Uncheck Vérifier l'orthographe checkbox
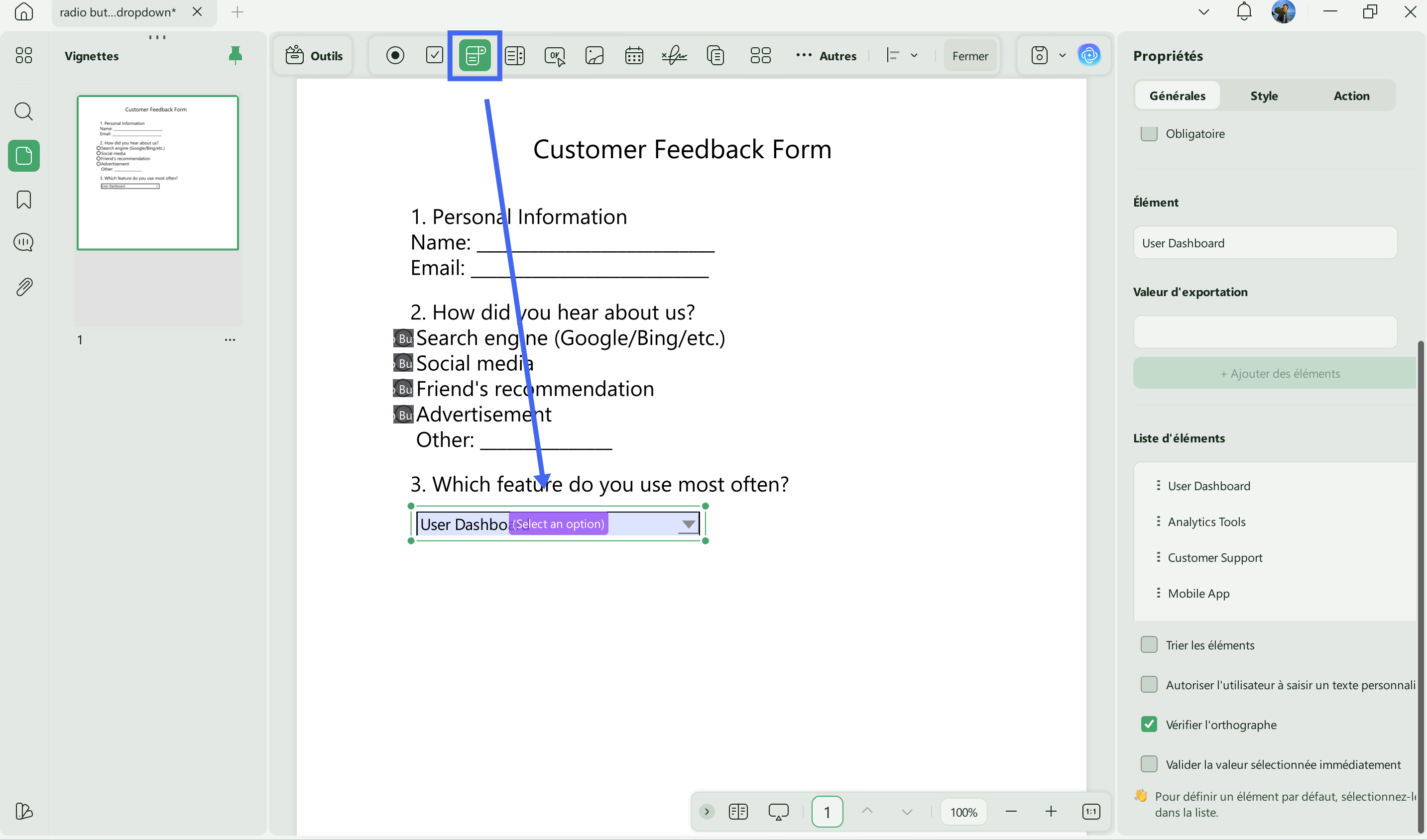Viewport: 1427px width, 840px height. point(1148,725)
